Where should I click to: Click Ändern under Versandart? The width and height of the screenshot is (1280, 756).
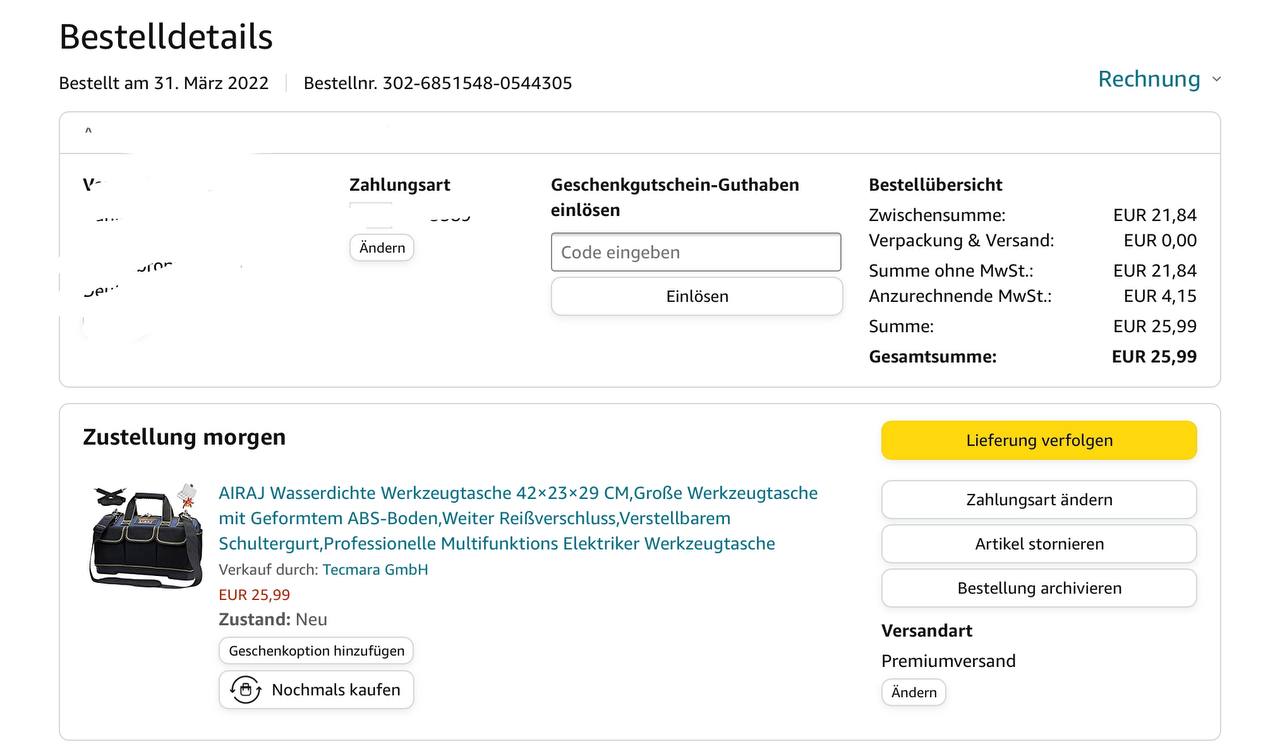click(914, 692)
